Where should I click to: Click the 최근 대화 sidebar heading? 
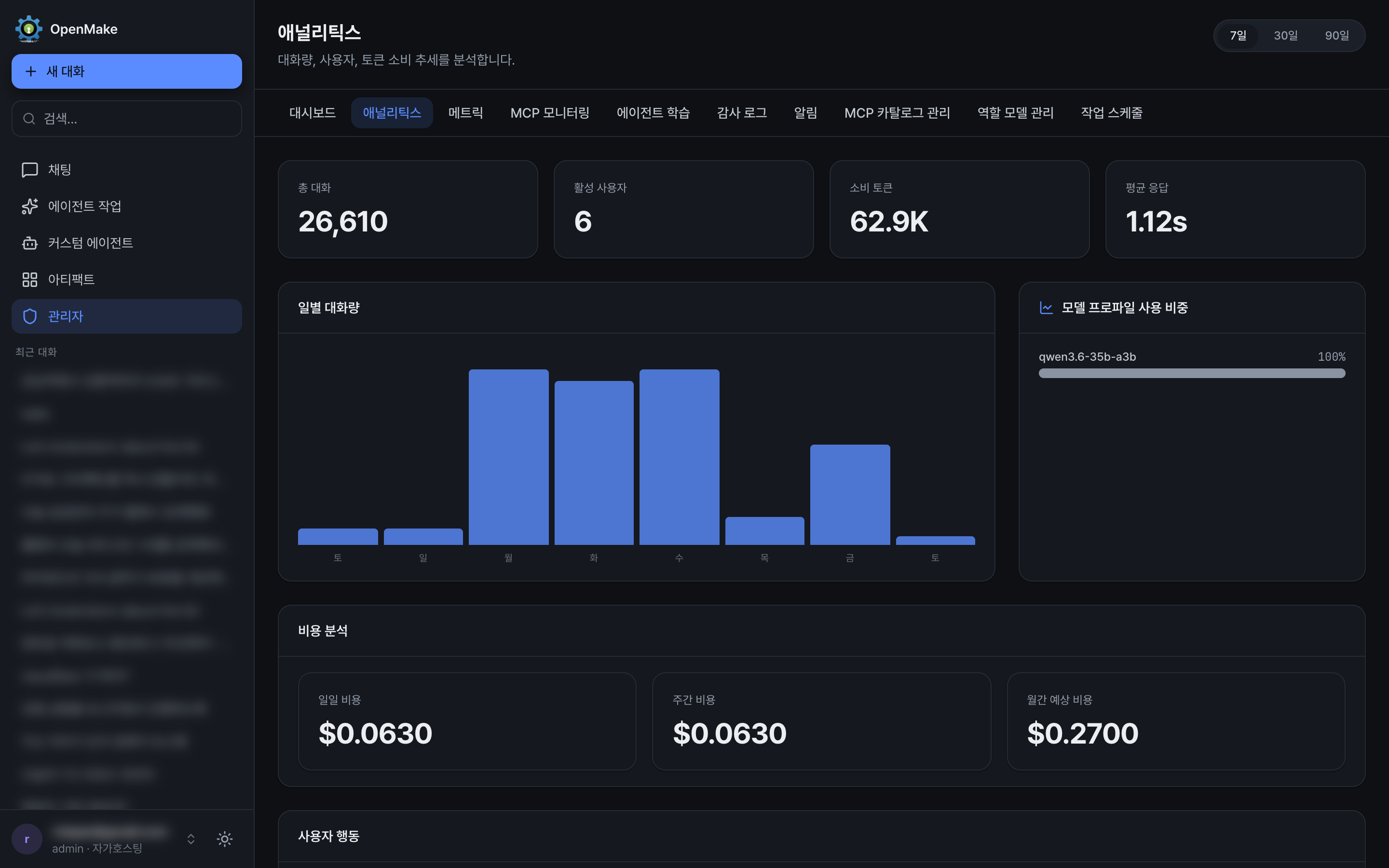point(36,352)
